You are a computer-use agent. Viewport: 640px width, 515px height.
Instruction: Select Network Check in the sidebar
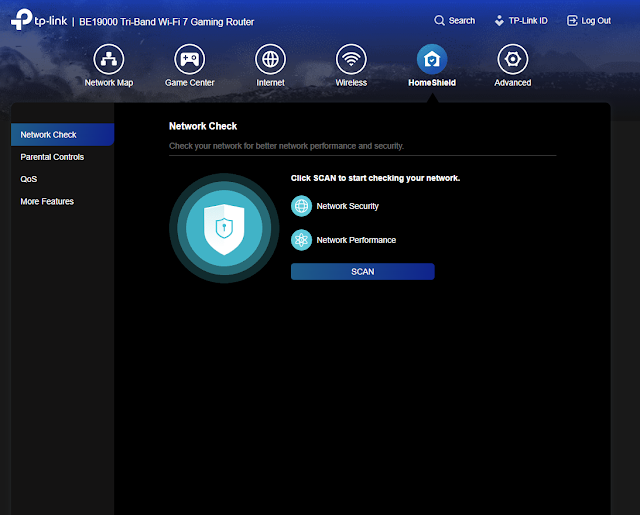click(49, 135)
